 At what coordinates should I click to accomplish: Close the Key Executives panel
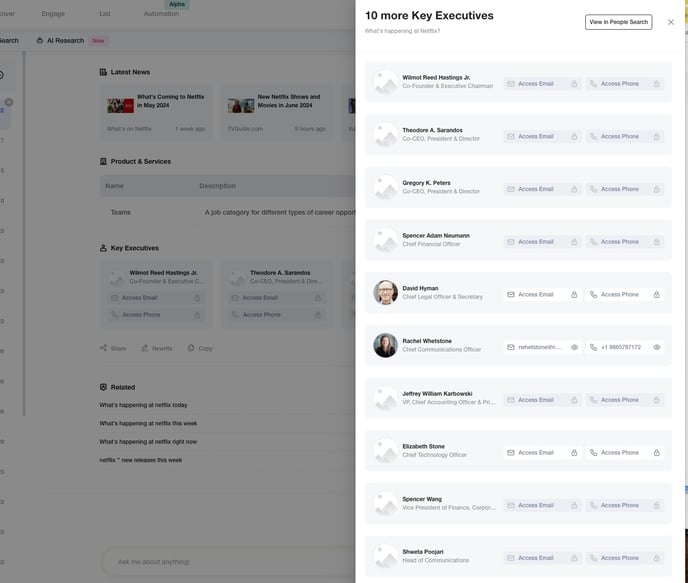pos(670,22)
